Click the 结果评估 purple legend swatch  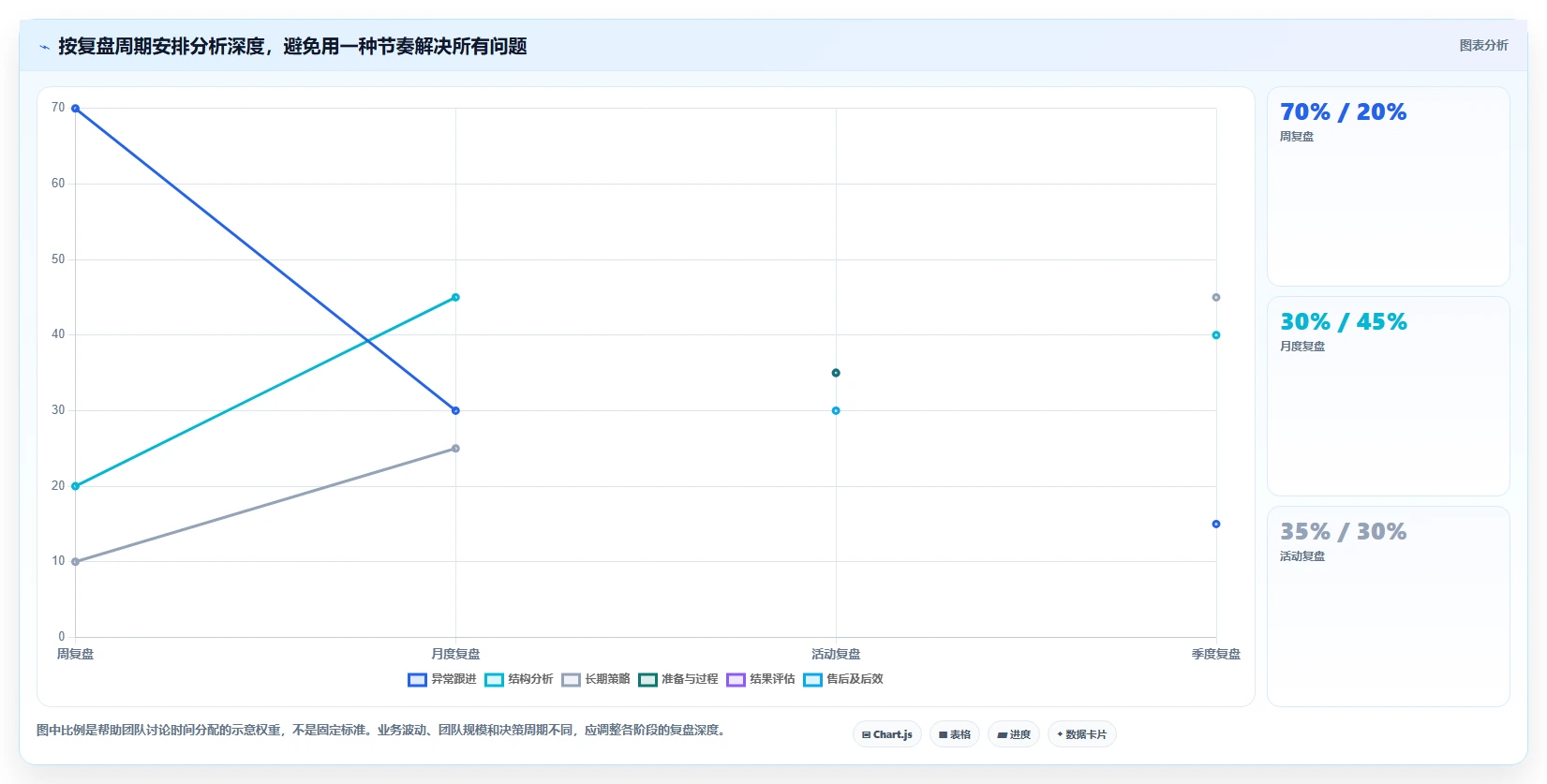736,680
